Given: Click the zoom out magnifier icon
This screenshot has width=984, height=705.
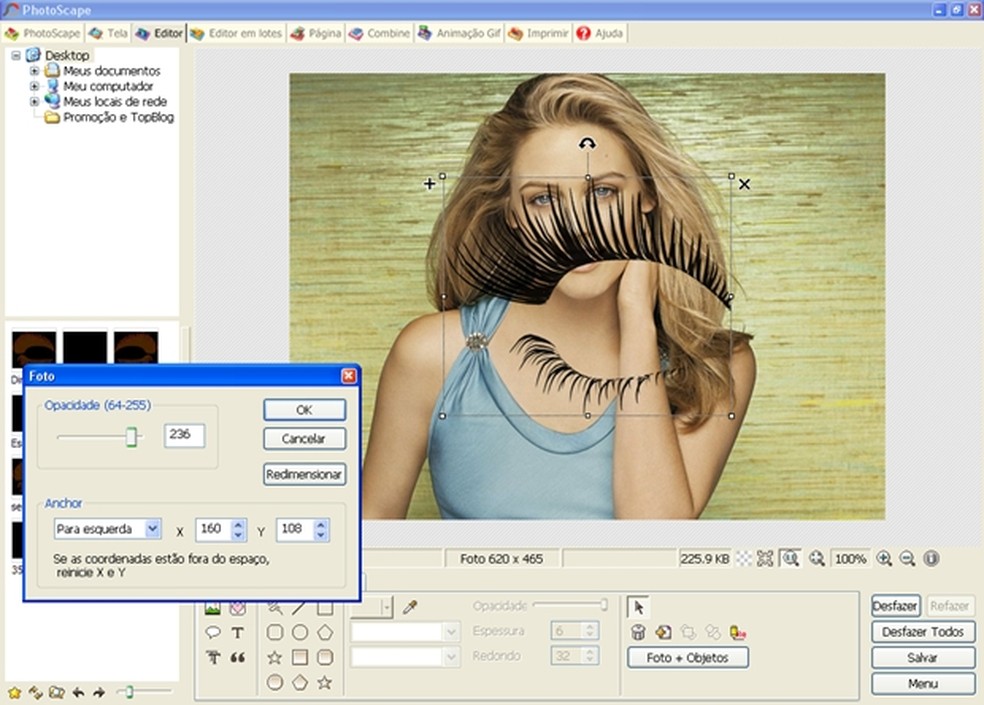Looking at the screenshot, I should 907,559.
